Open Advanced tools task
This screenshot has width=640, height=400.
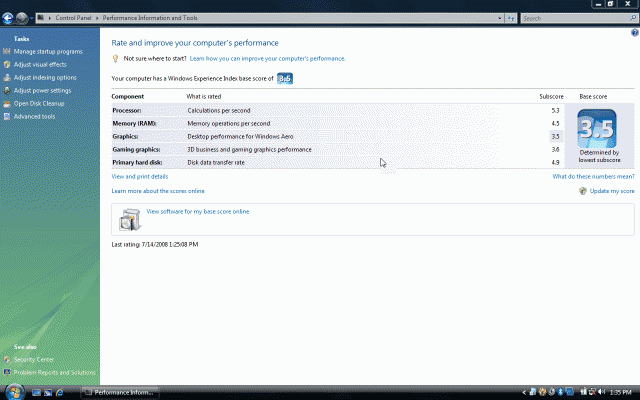(34, 117)
